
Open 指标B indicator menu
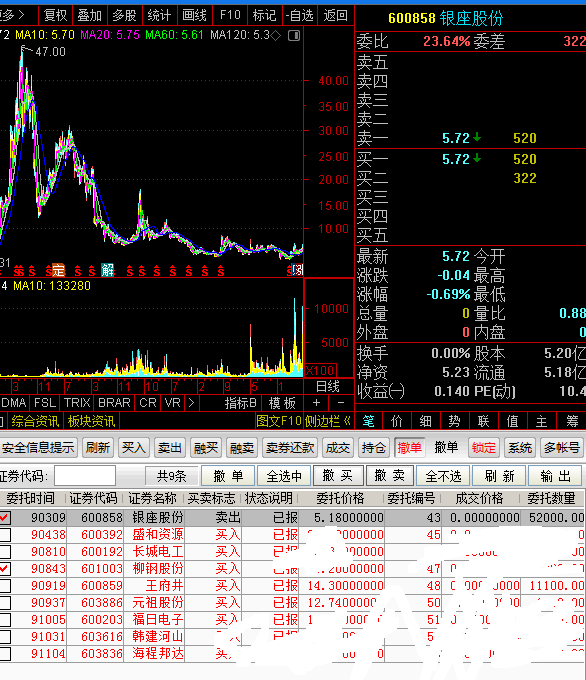[240, 403]
